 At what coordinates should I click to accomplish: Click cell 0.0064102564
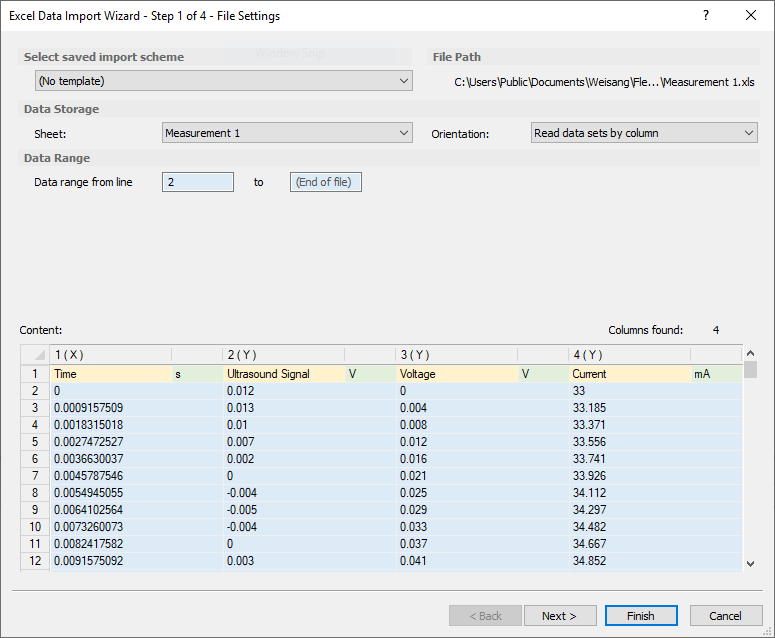tap(136, 510)
